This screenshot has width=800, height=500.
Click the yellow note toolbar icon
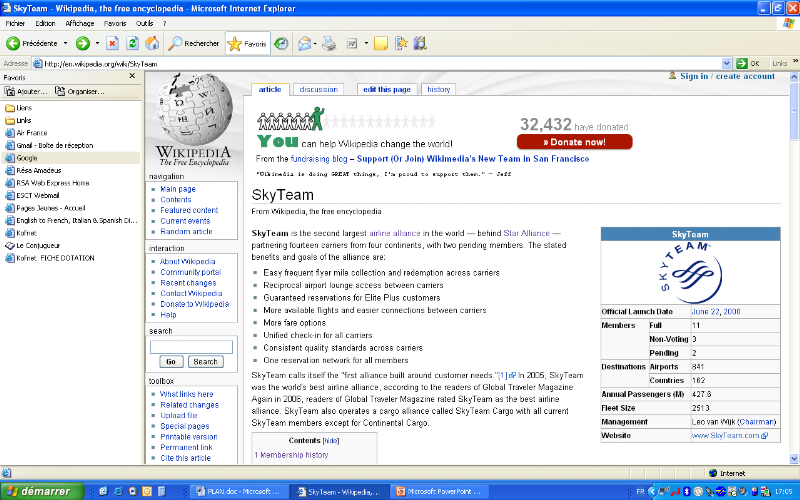381,43
